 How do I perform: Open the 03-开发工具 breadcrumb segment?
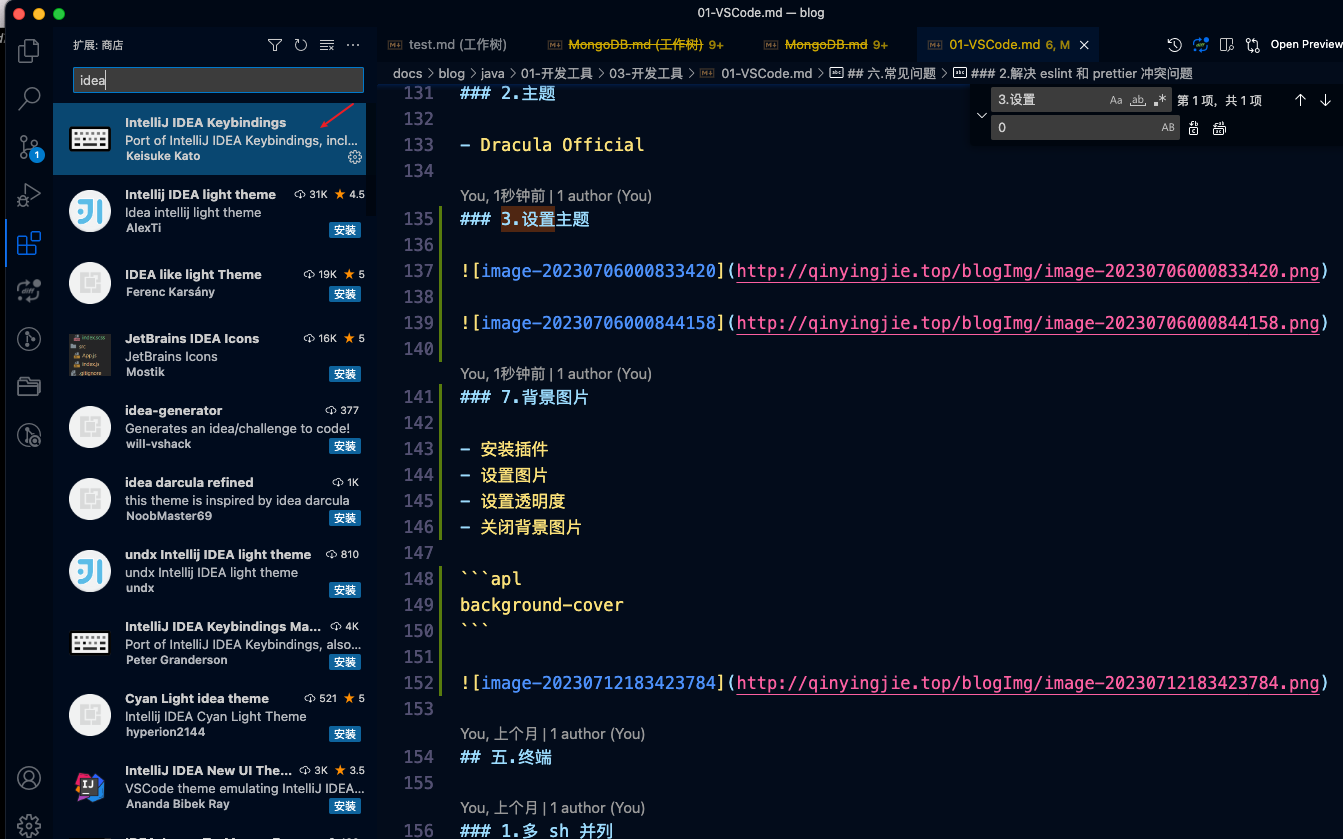tap(646, 73)
